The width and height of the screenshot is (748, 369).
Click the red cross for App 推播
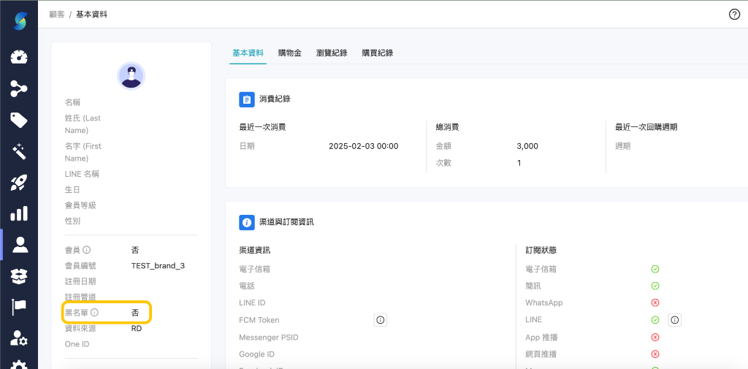[x=655, y=338]
